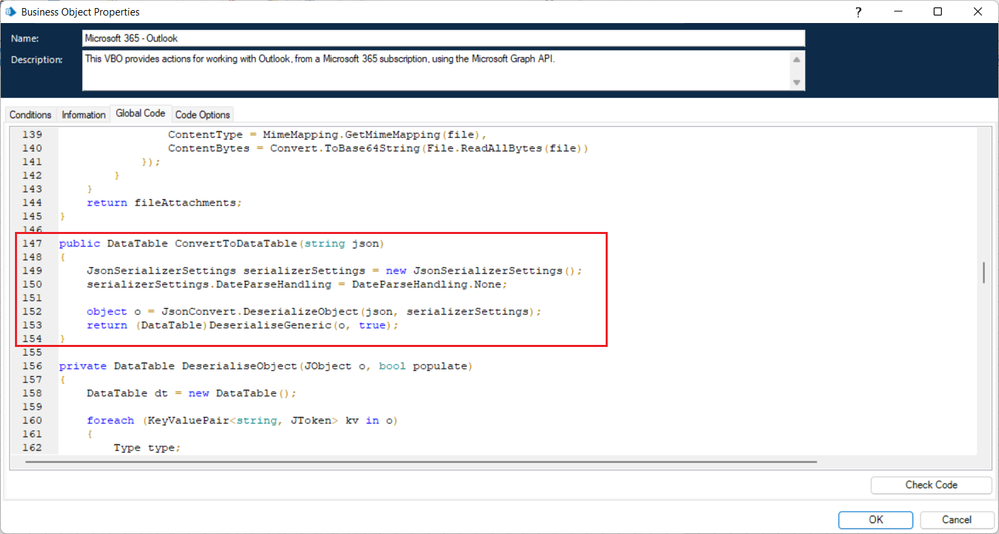Click the code editor vertical scrollbar thumb
This screenshot has height=534, width=999.
(x=984, y=272)
